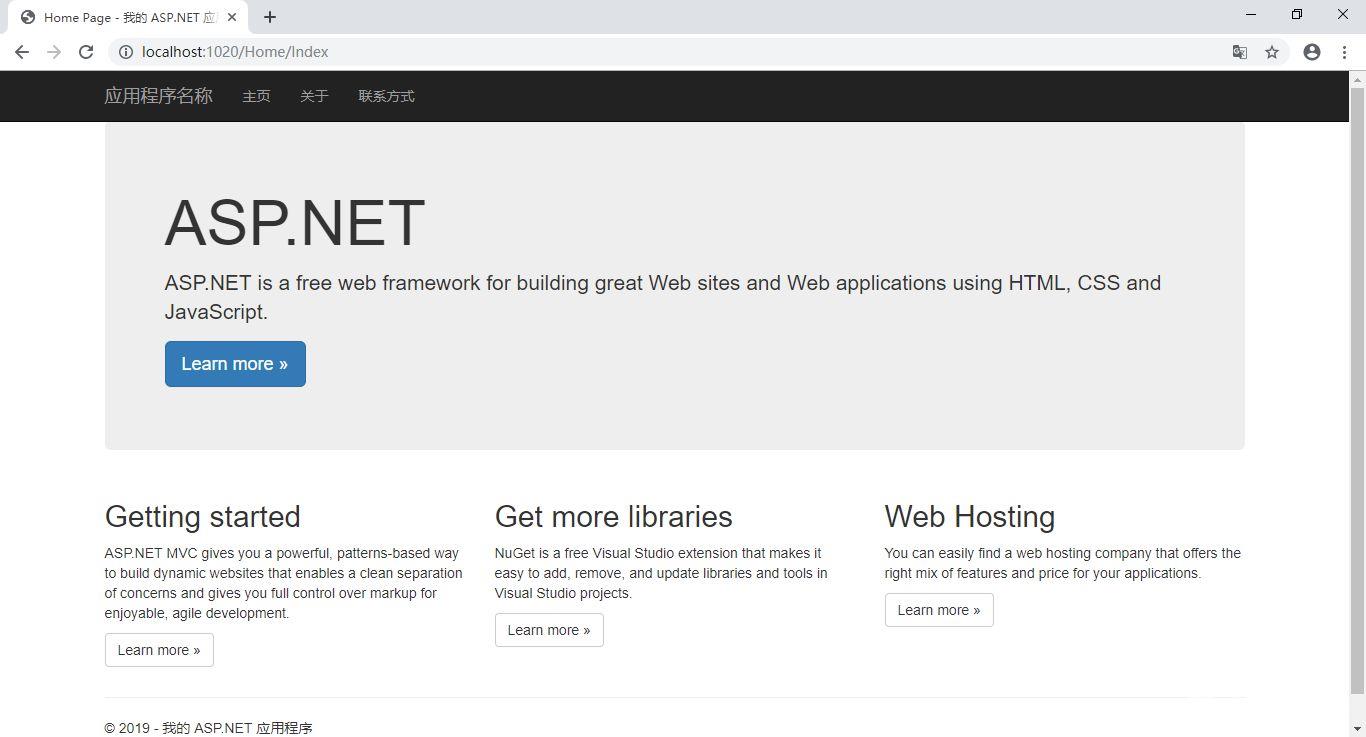Viewport: 1366px width, 737px height.
Task: Close the Home Page tab
Action: point(232,17)
